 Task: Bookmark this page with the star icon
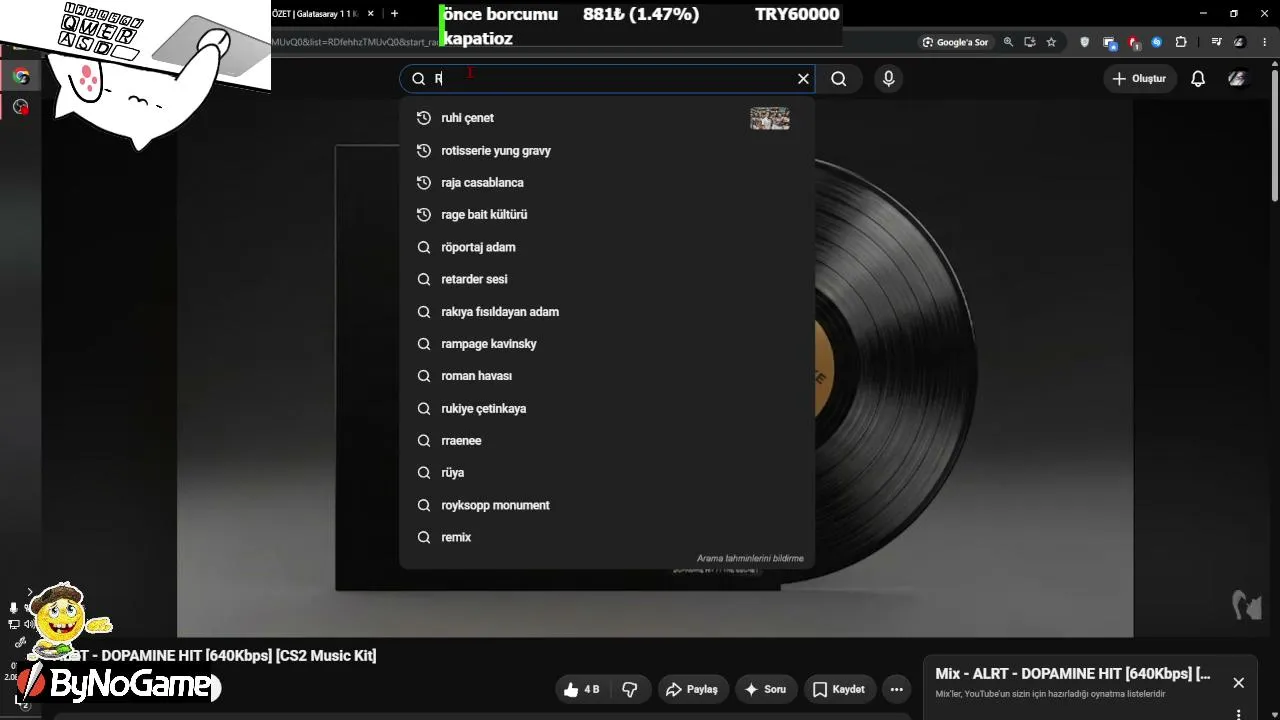click(x=1051, y=42)
